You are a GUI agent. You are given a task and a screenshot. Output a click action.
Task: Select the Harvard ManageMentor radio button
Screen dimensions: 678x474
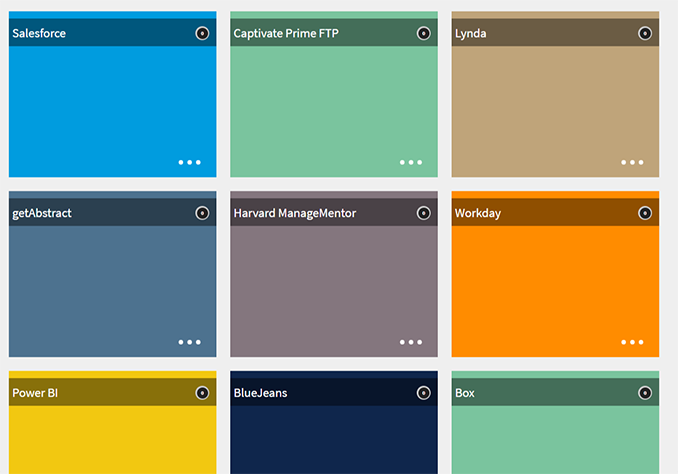tap(423, 213)
